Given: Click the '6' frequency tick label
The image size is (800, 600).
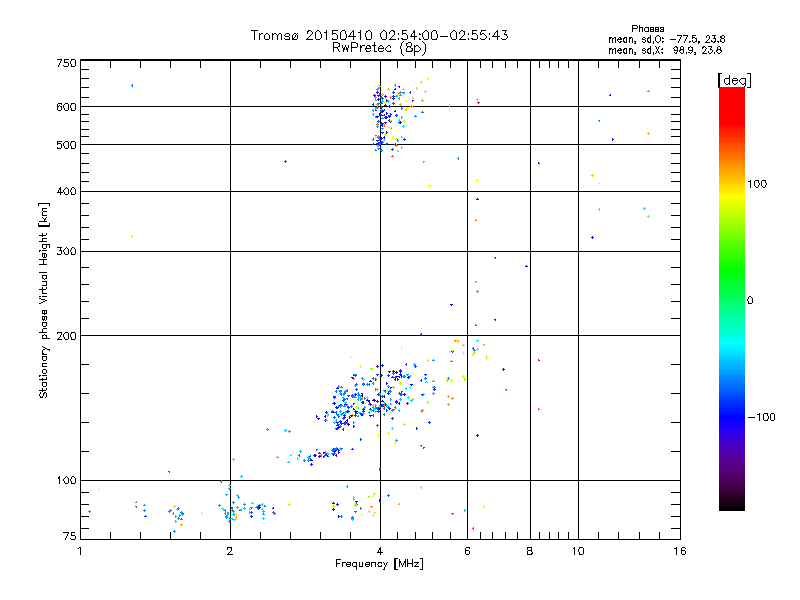Looking at the screenshot, I should [x=467, y=551].
